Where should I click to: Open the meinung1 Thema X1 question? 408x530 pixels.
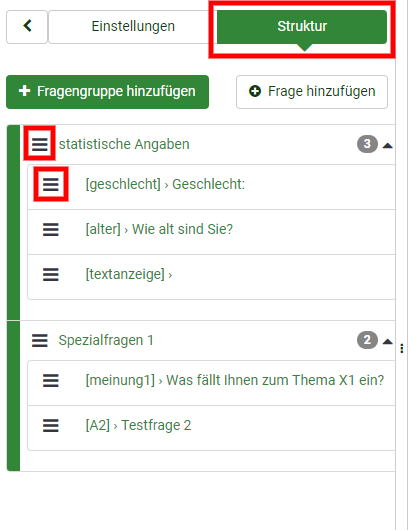point(235,381)
